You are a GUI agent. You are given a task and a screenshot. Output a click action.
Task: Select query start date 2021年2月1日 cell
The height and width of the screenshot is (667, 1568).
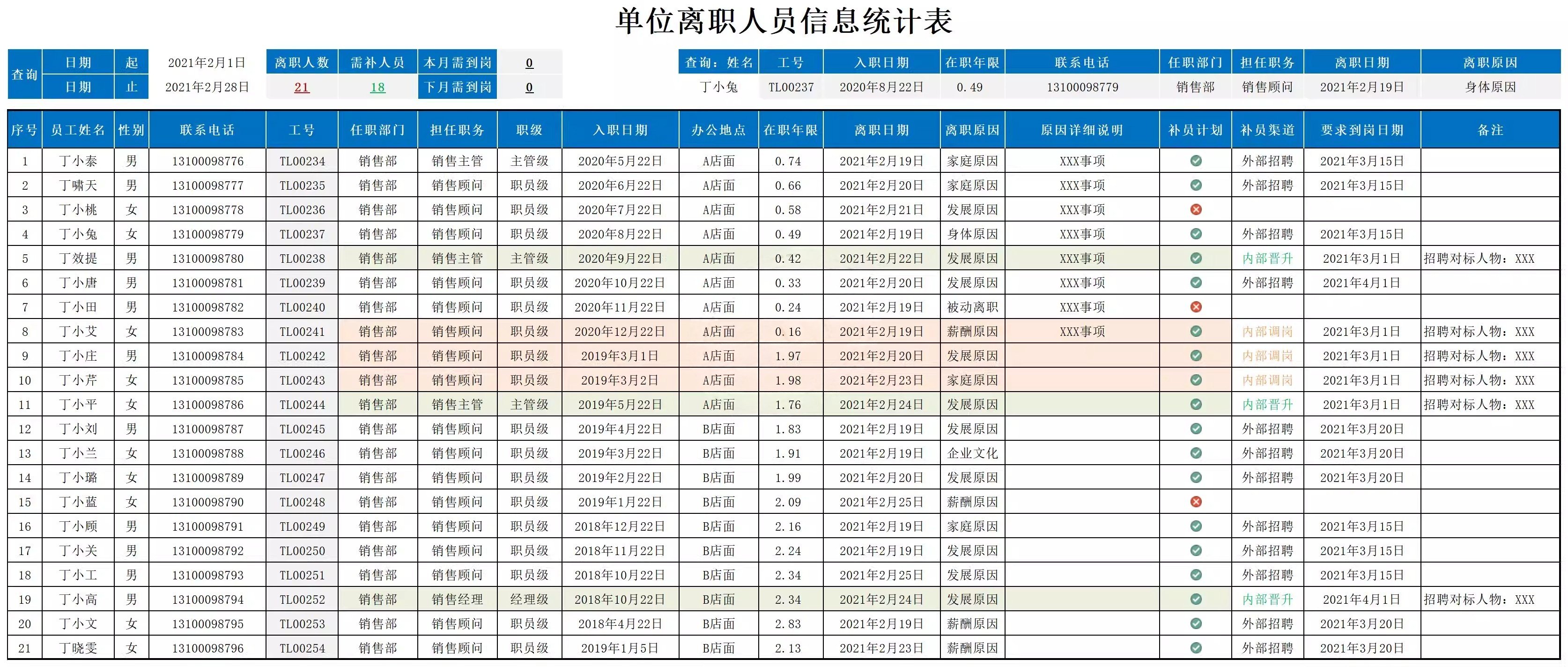(x=207, y=63)
